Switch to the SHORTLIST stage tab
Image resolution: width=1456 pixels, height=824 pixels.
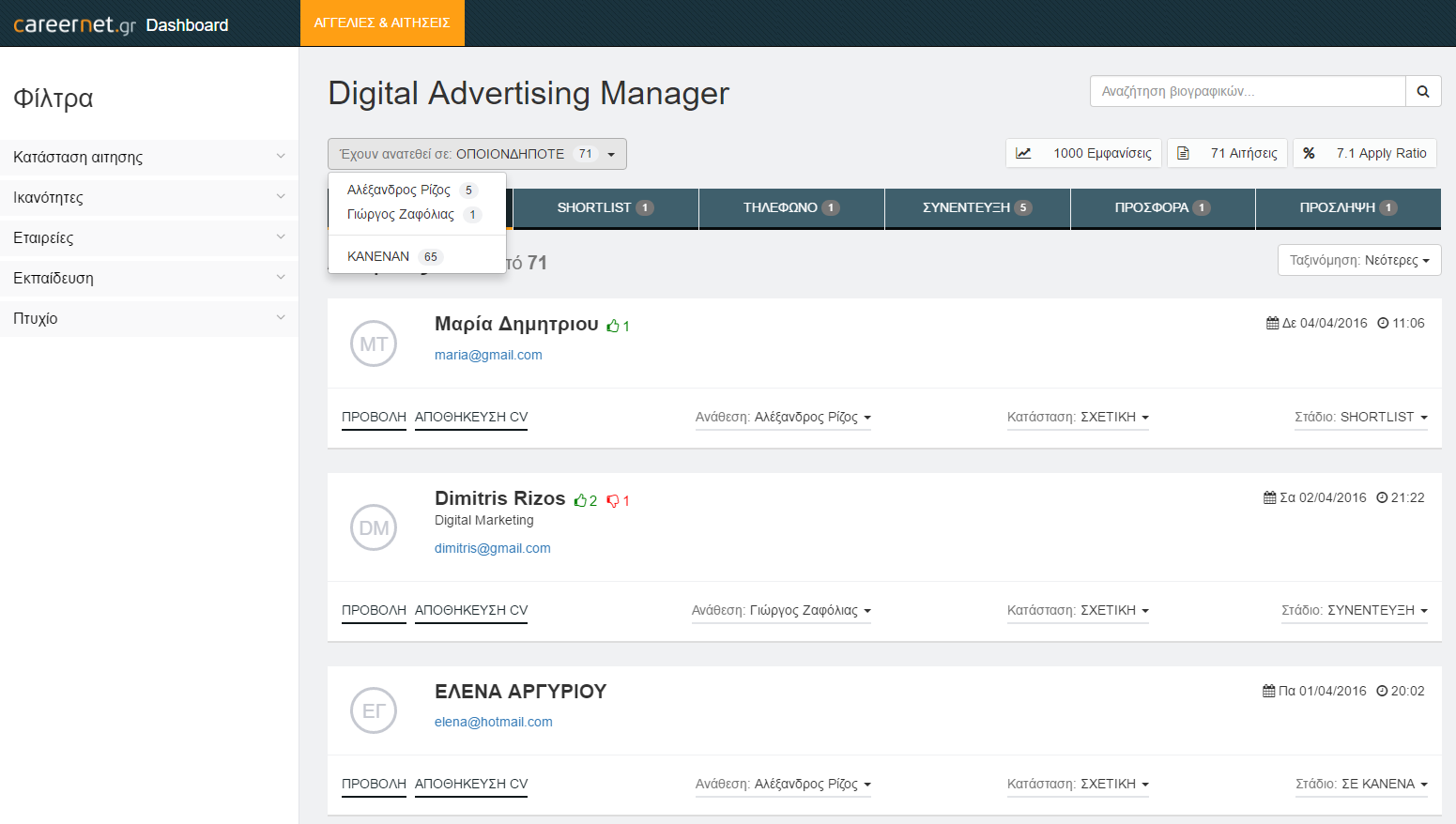click(x=605, y=208)
